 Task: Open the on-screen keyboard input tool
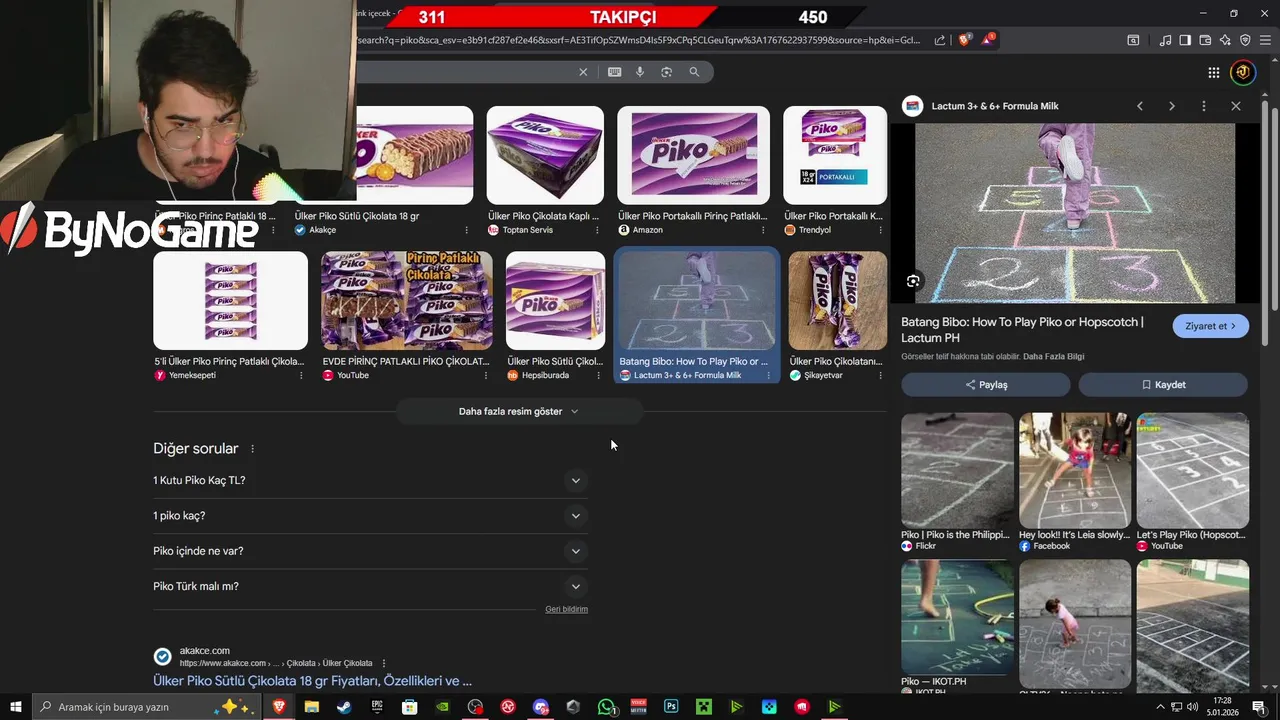click(x=614, y=72)
